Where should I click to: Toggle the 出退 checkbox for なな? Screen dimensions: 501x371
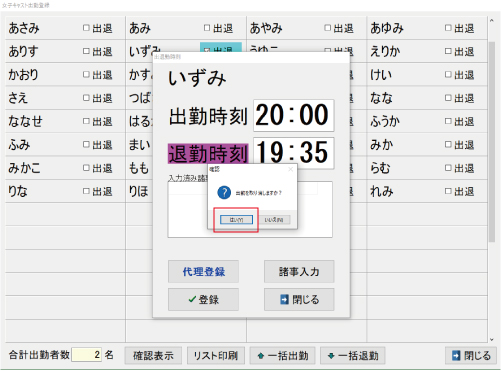pos(448,98)
